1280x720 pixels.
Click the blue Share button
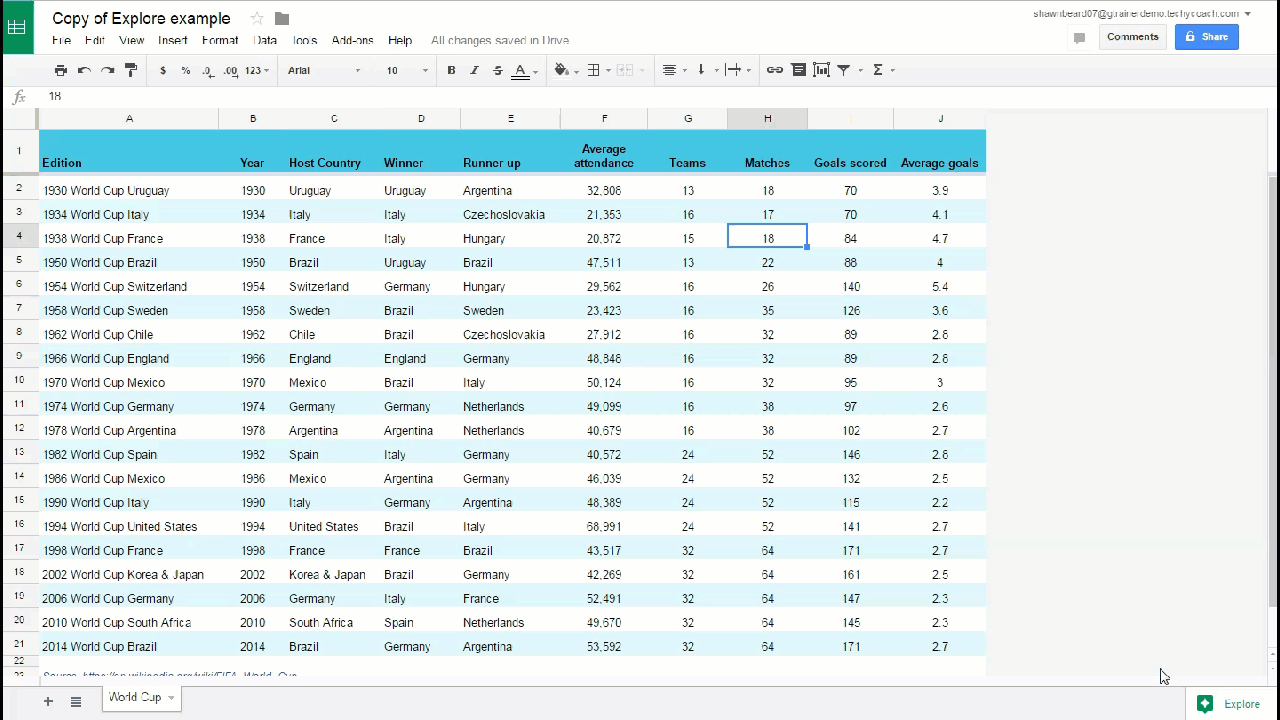[1206, 37]
